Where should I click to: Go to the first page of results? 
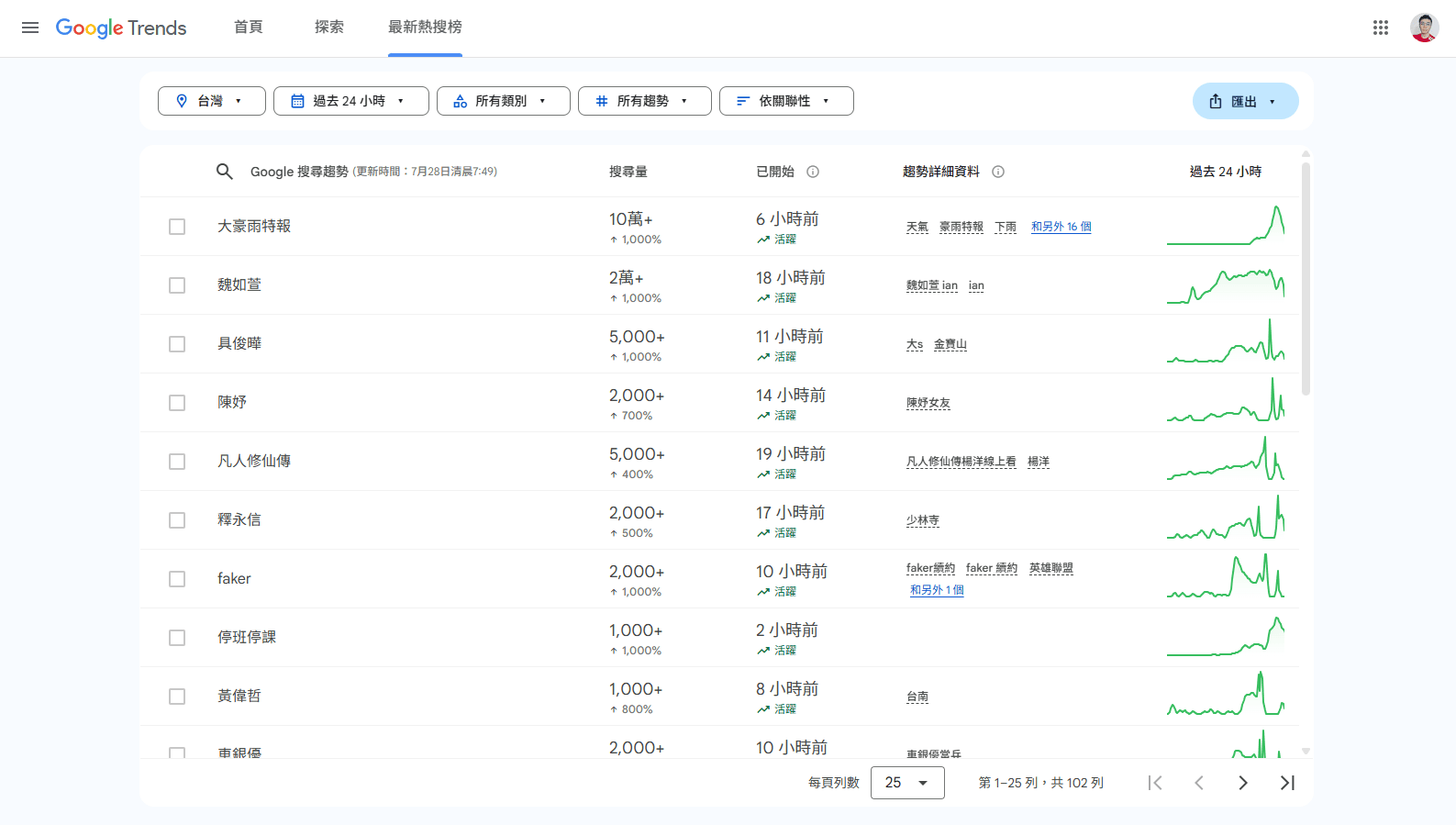1155,783
